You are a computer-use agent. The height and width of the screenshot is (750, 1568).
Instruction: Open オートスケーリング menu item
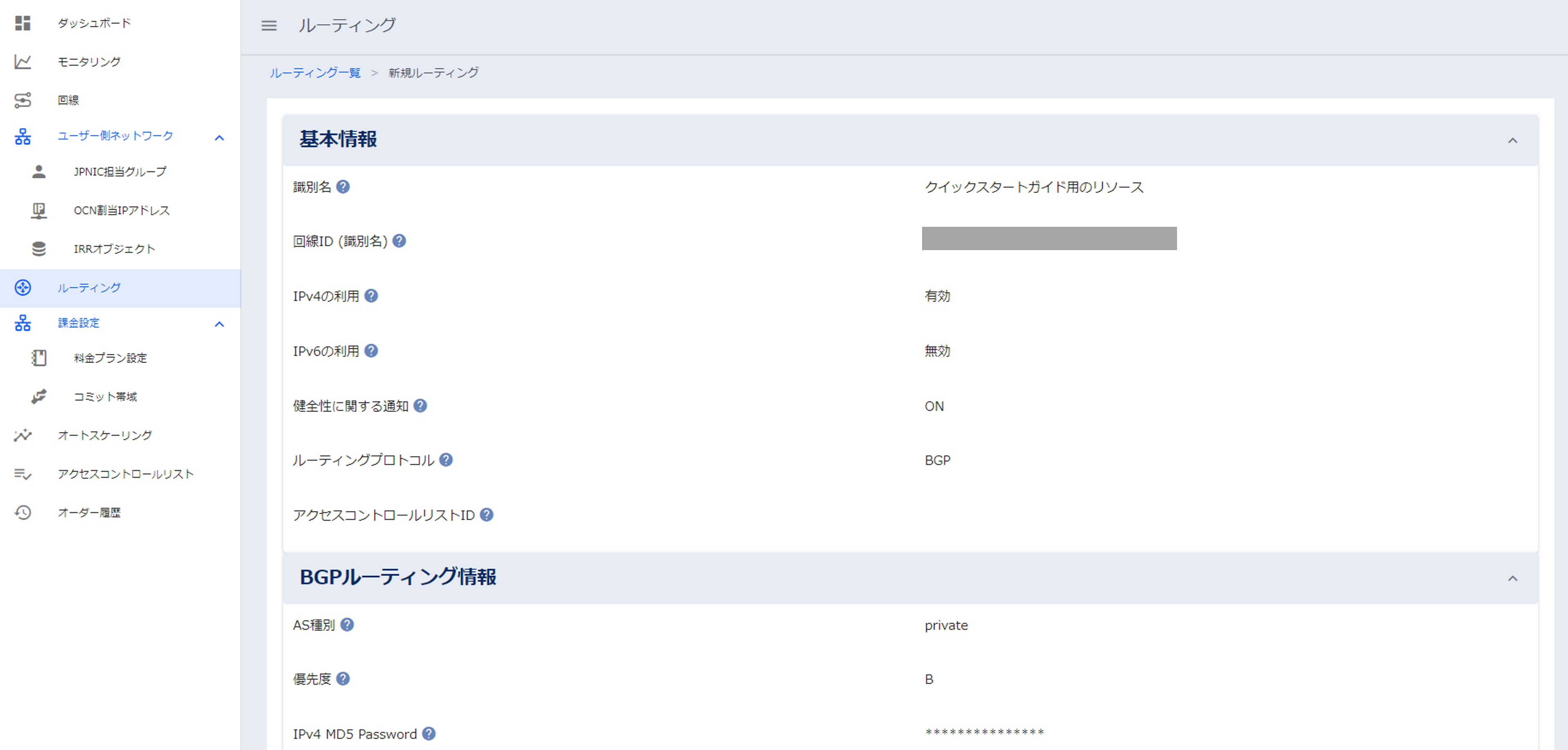[x=105, y=435]
